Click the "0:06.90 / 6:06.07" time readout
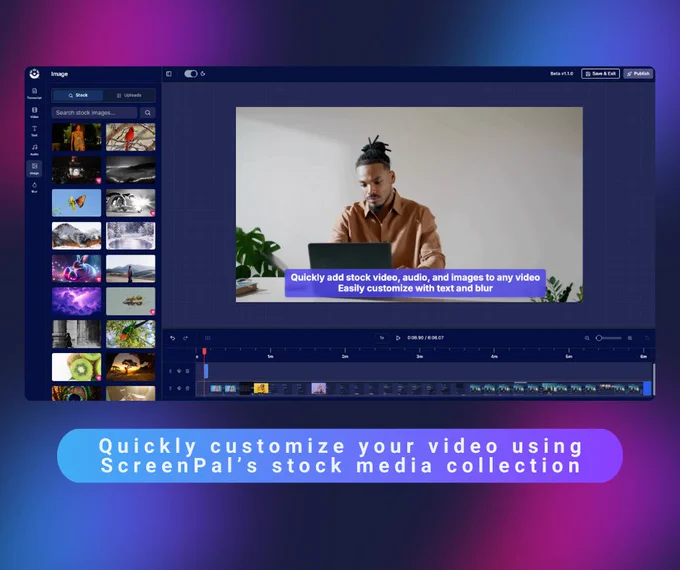This screenshot has width=680, height=570. point(425,337)
